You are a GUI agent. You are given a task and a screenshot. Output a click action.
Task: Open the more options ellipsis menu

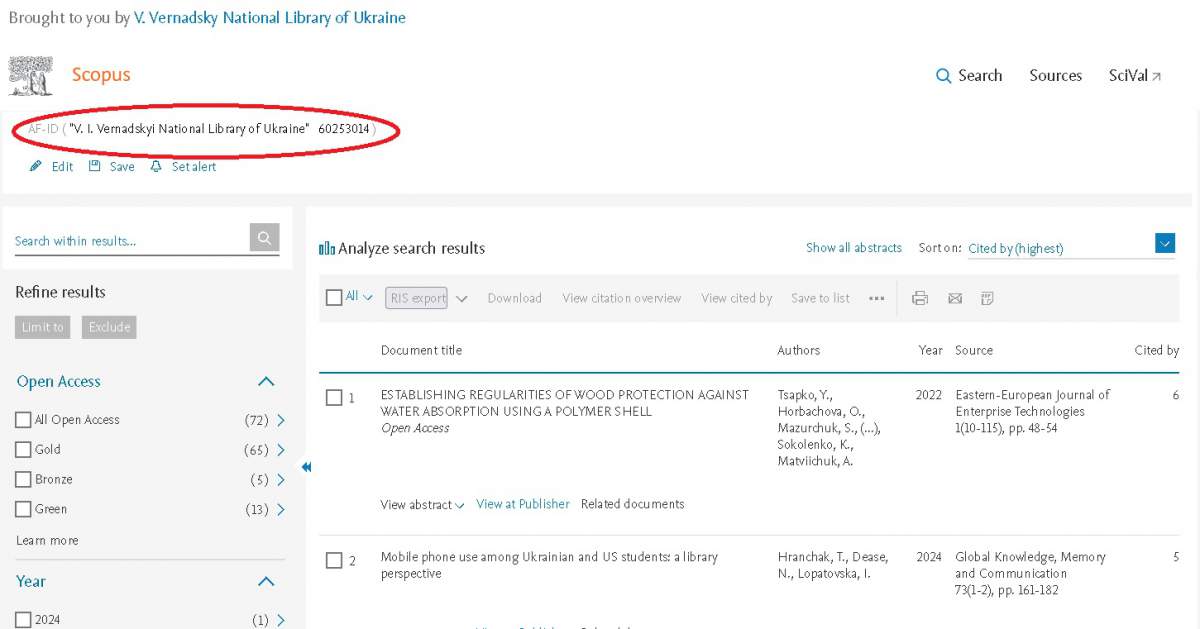tap(877, 298)
